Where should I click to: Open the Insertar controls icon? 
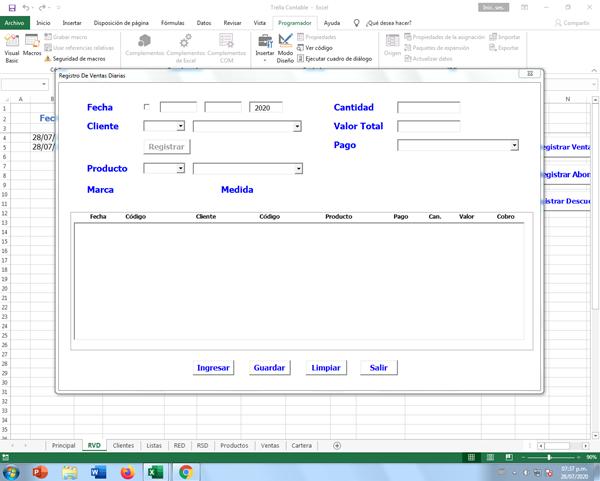tap(265, 46)
